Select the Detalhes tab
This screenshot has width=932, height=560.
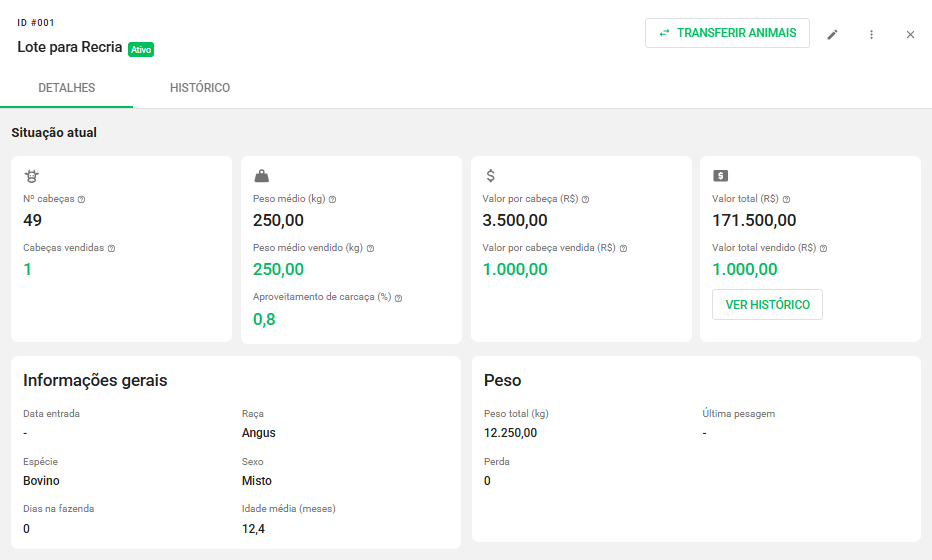(67, 88)
